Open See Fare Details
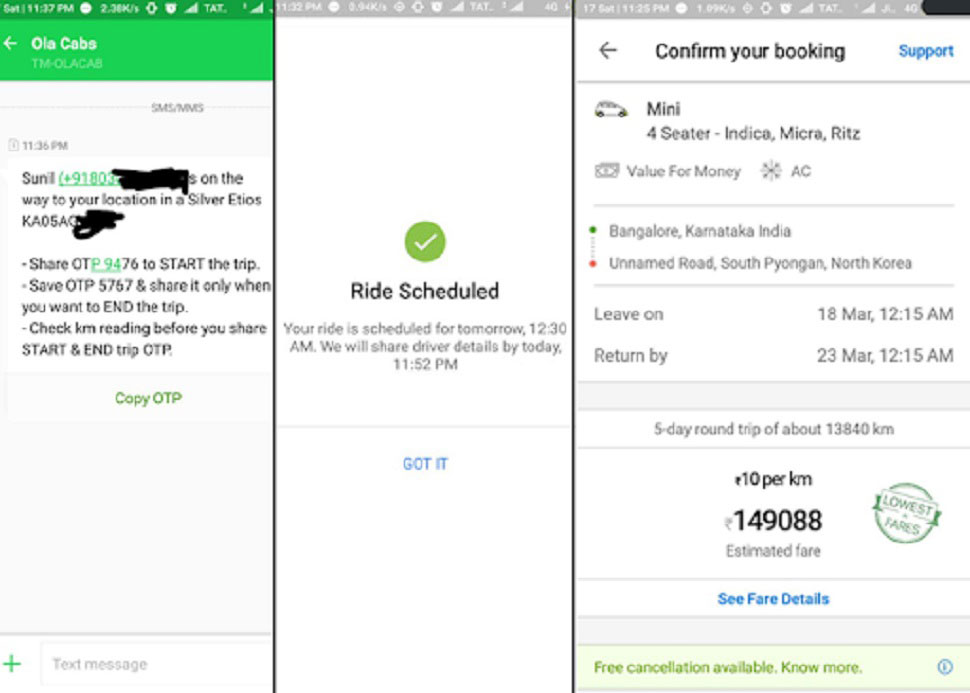Viewport: 970px width, 693px height. [773, 599]
